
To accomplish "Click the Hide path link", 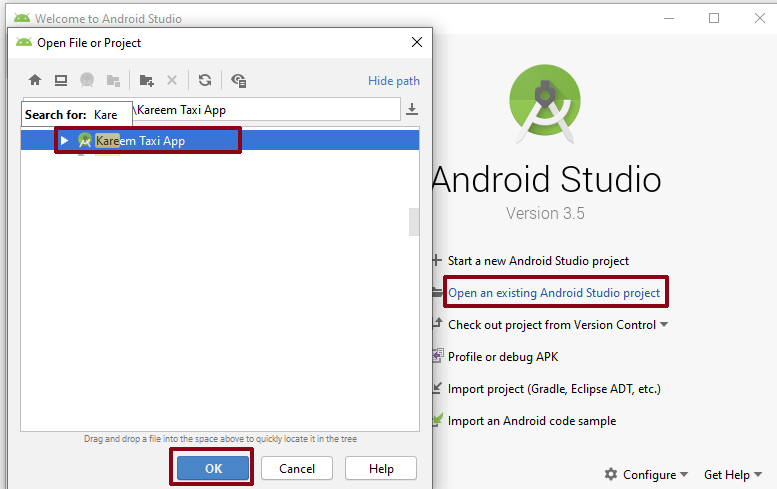I will (x=394, y=81).
